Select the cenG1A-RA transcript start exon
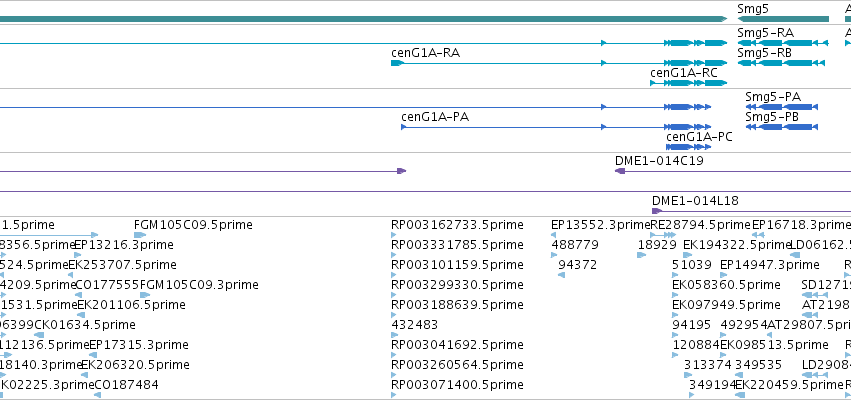This screenshot has width=851, height=400. click(397, 63)
